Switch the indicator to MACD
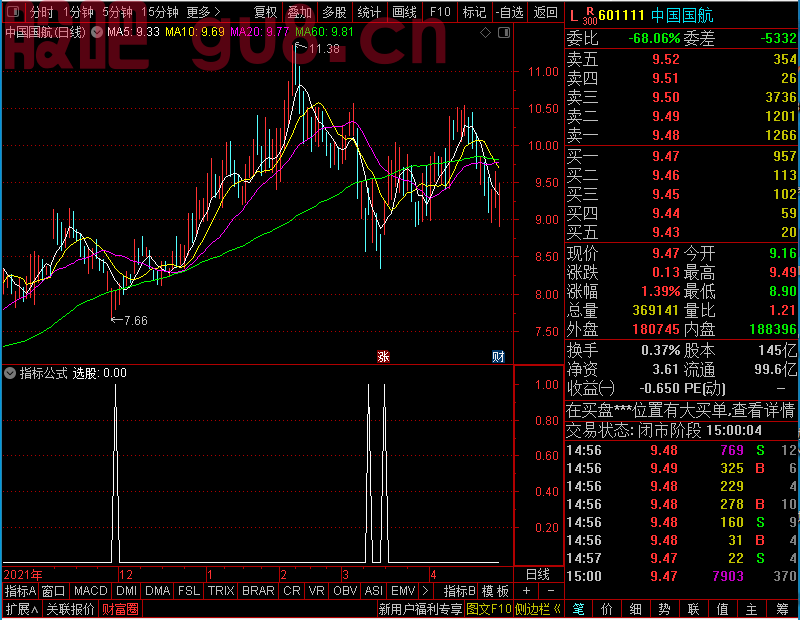The width and height of the screenshot is (800, 620). 90,591
